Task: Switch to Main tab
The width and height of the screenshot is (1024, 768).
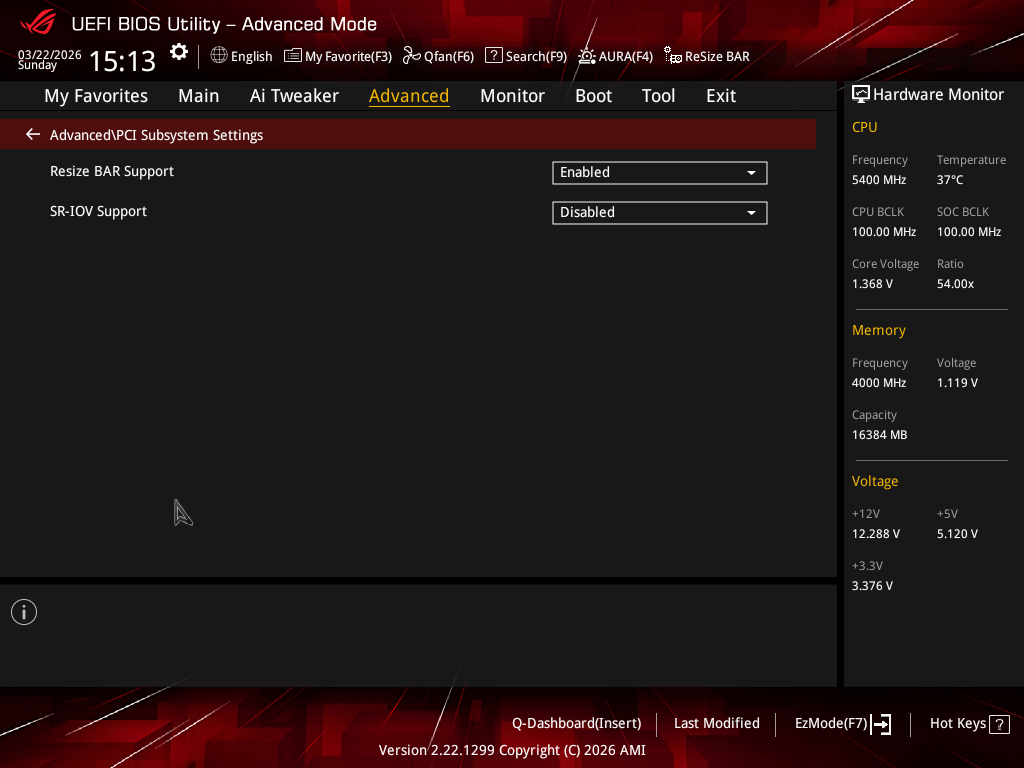Action: pyautogui.click(x=199, y=95)
